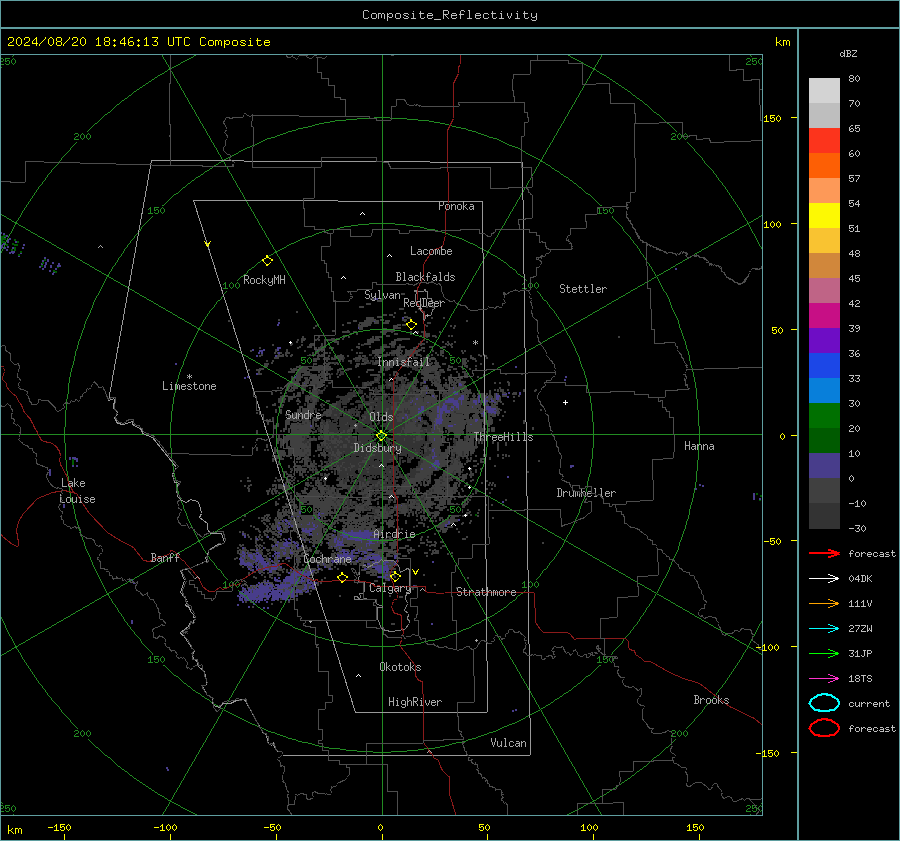Pick the 70-80 dBZ light gray swatch

click(x=824, y=91)
